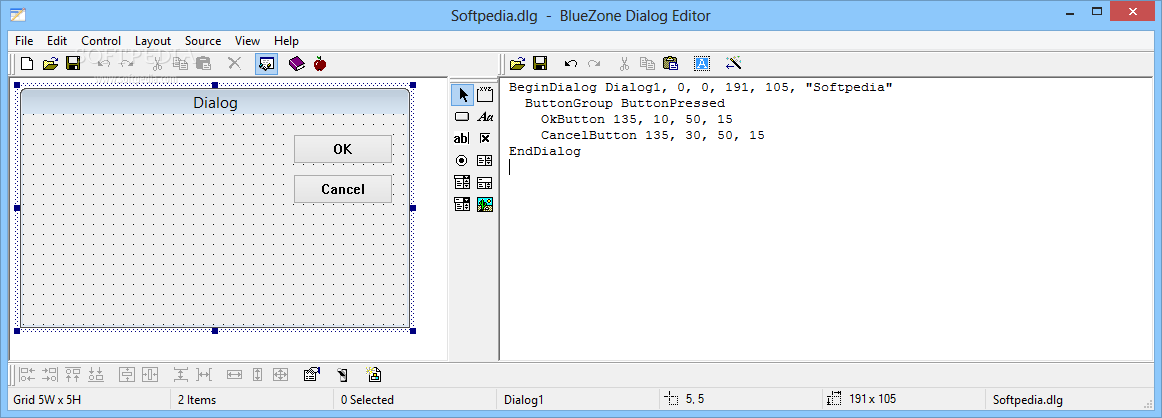Open the Help menu

286,41
